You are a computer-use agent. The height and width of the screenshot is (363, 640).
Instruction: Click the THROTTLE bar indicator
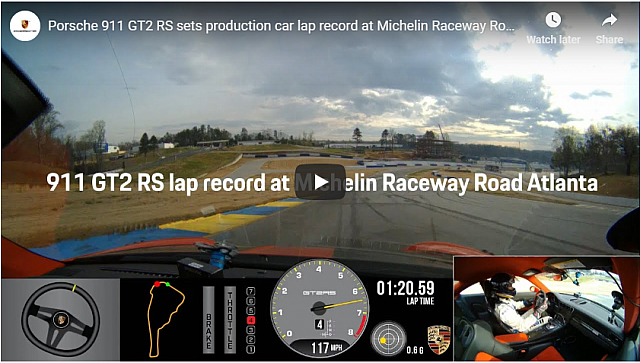point(230,320)
